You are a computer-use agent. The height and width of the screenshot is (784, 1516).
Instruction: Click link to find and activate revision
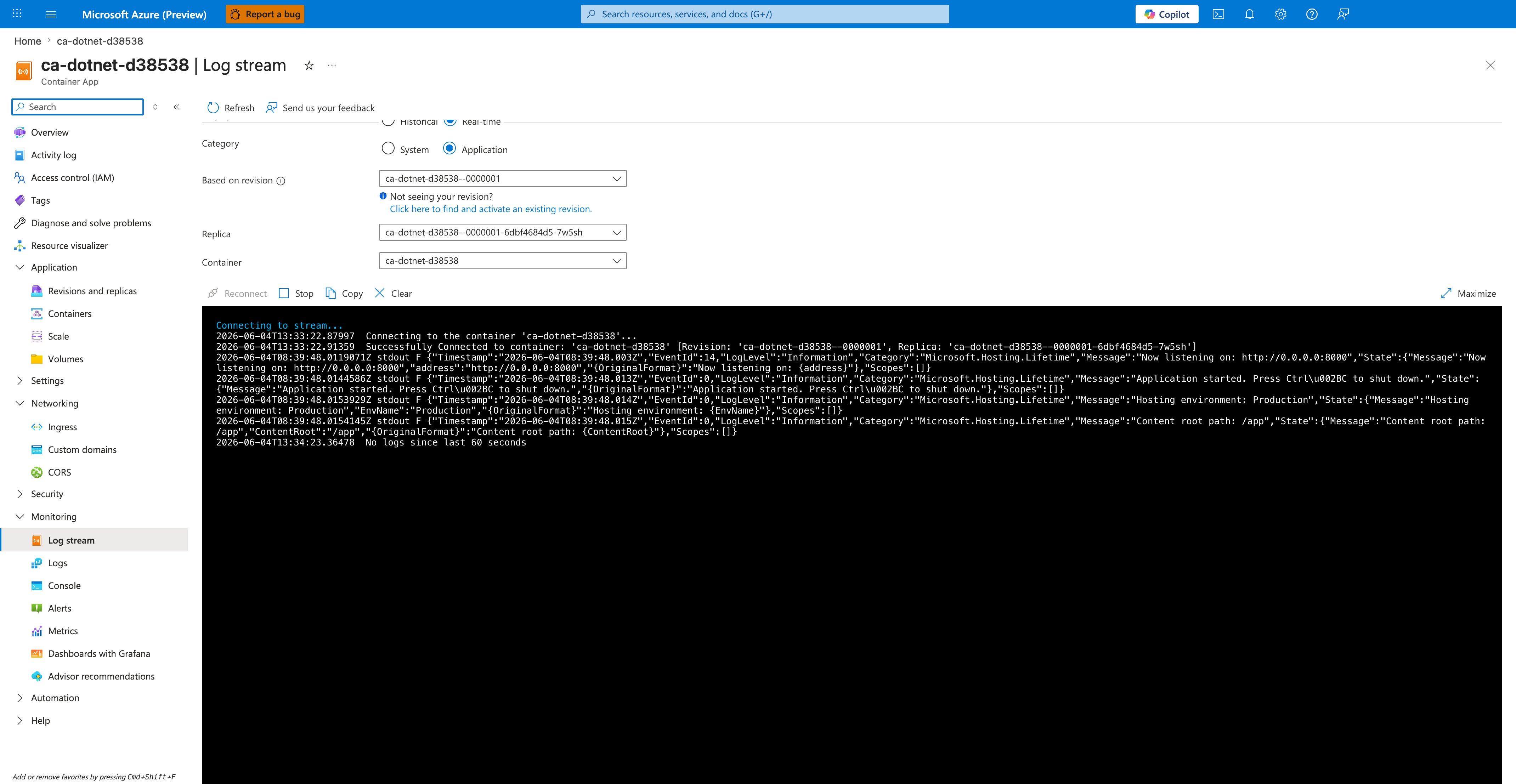click(491, 209)
